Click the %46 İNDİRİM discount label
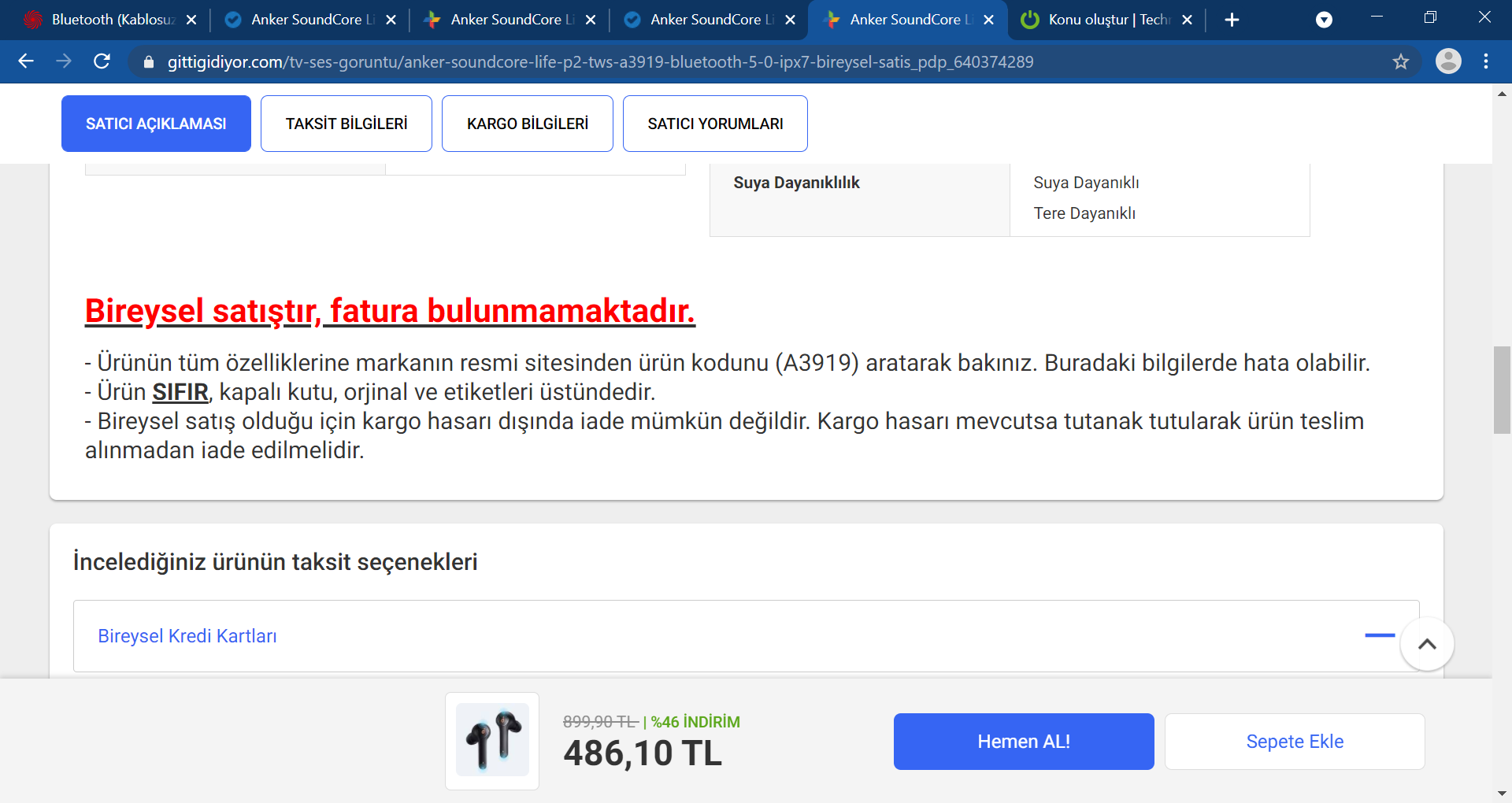This screenshot has height=803, width=1512. point(695,722)
